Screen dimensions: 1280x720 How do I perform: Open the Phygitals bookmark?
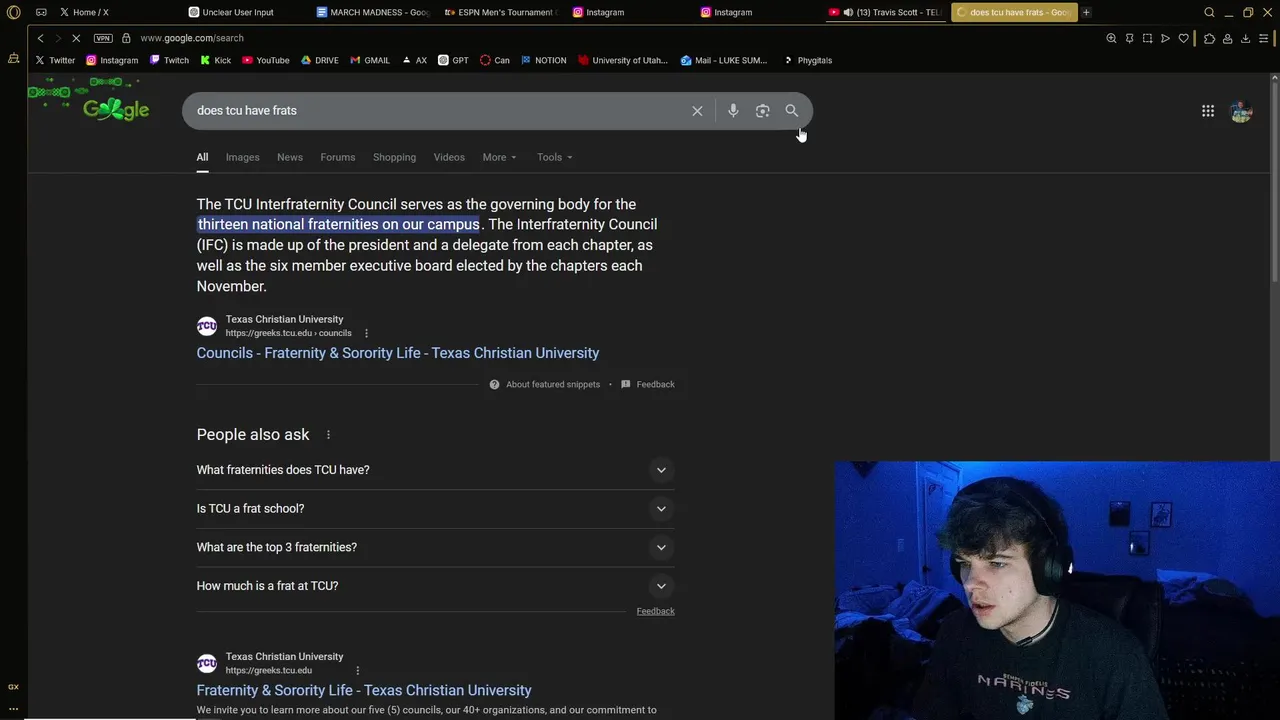[807, 60]
